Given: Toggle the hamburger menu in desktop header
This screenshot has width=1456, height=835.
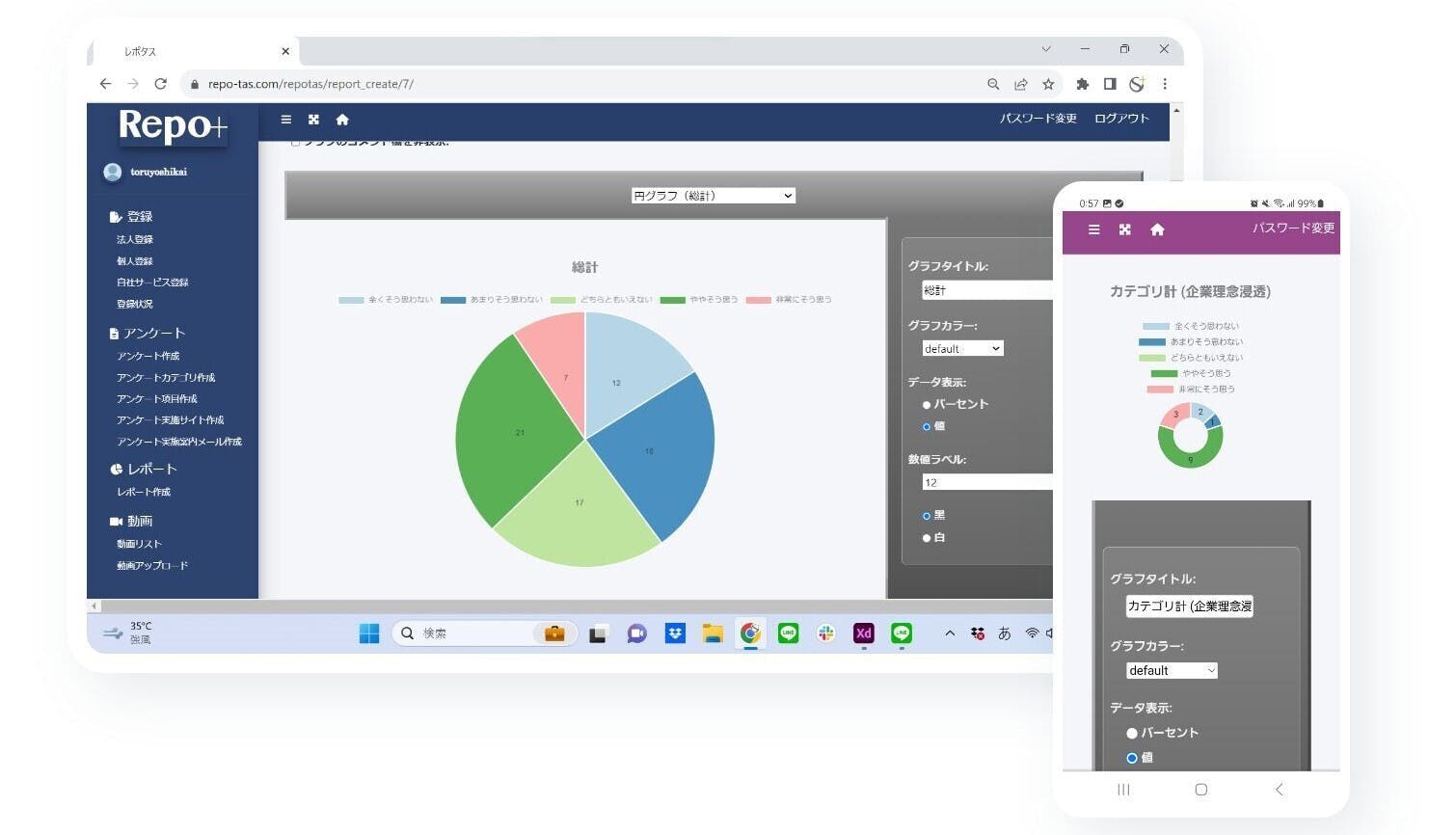Looking at the screenshot, I should (285, 120).
